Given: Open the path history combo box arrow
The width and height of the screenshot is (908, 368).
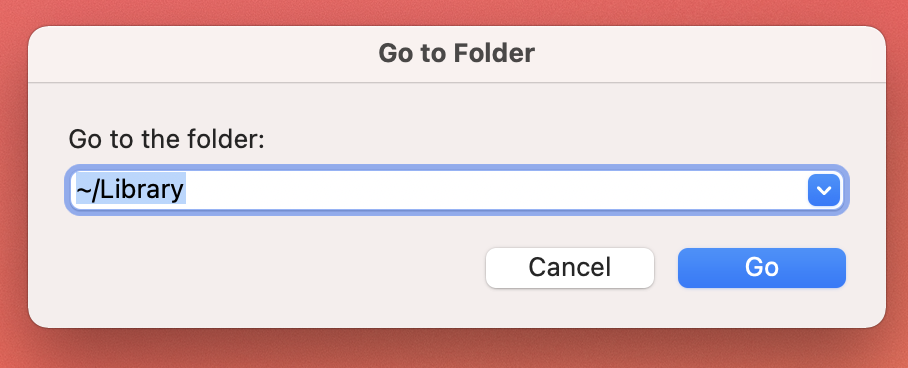Looking at the screenshot, I should coord(823,190).
